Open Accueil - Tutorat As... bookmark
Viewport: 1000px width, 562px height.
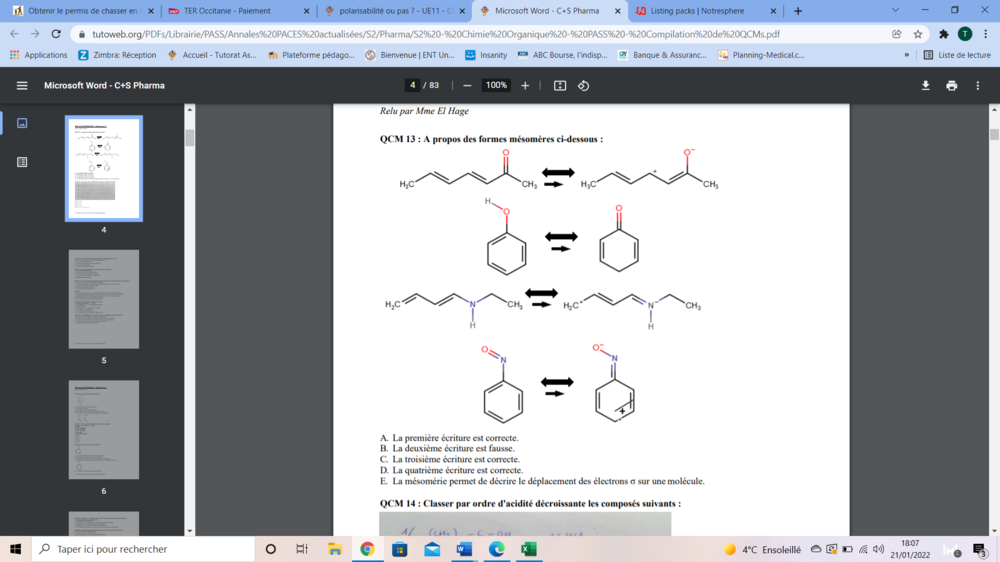(212, 55)
